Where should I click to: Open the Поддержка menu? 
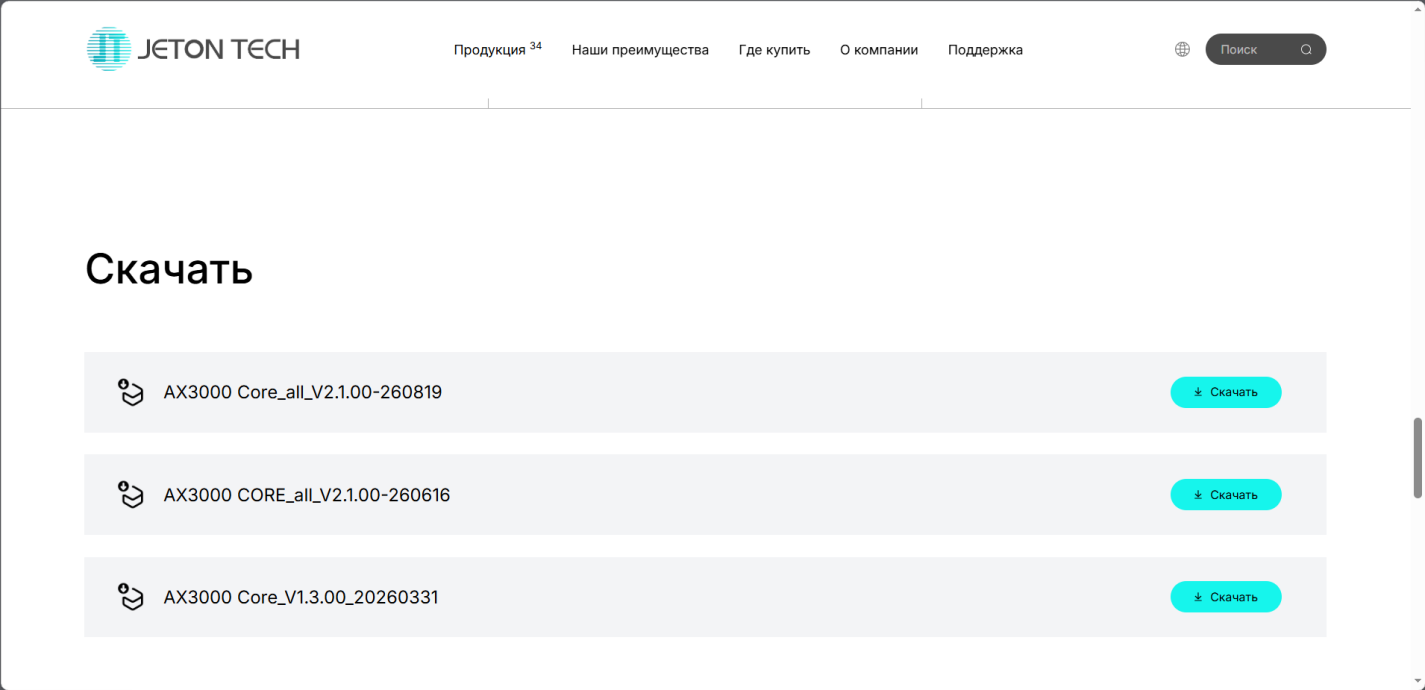[985, 50]
